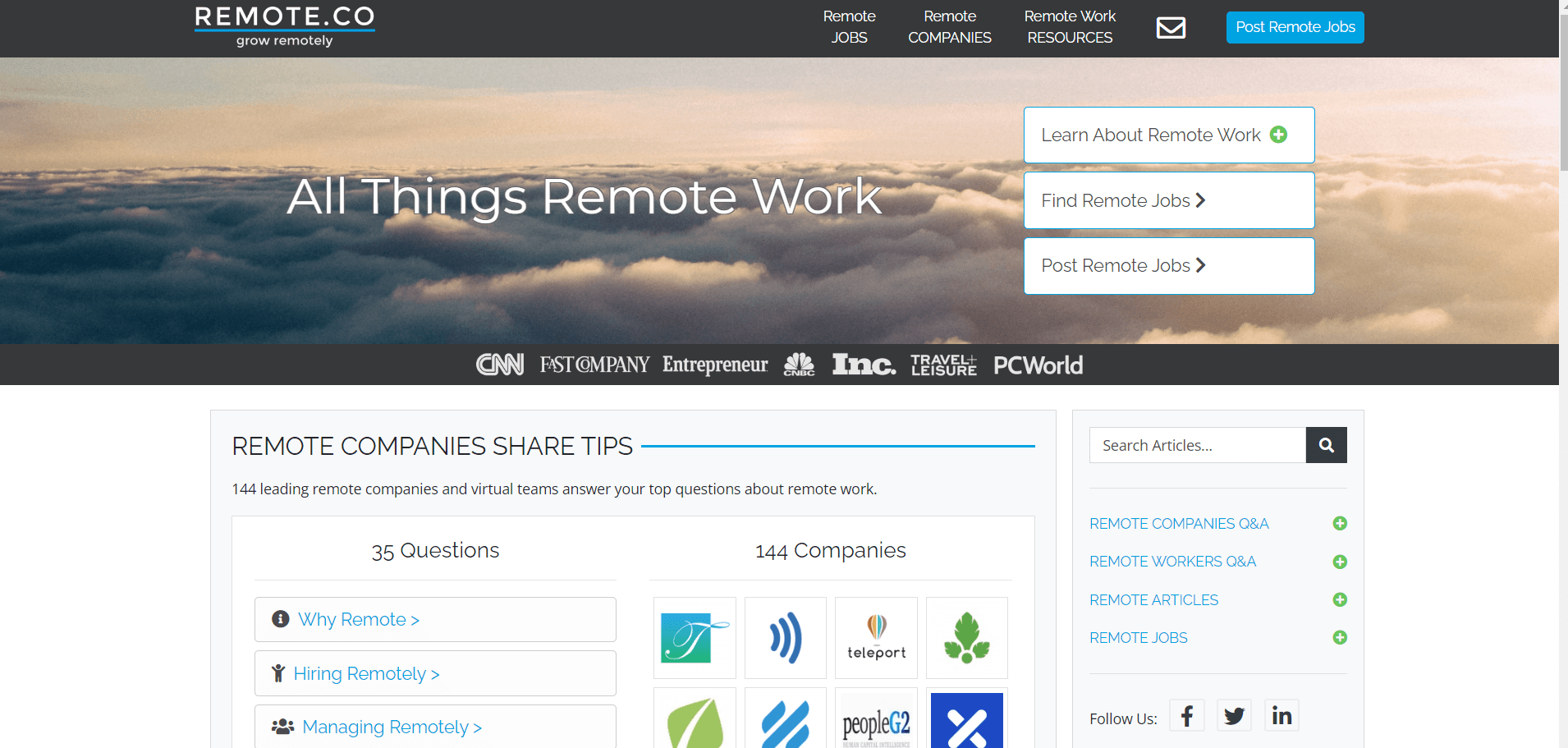Expand the Remote Companies Q&A section
Screen dimensions: 1568x748
pos(1340,524)
